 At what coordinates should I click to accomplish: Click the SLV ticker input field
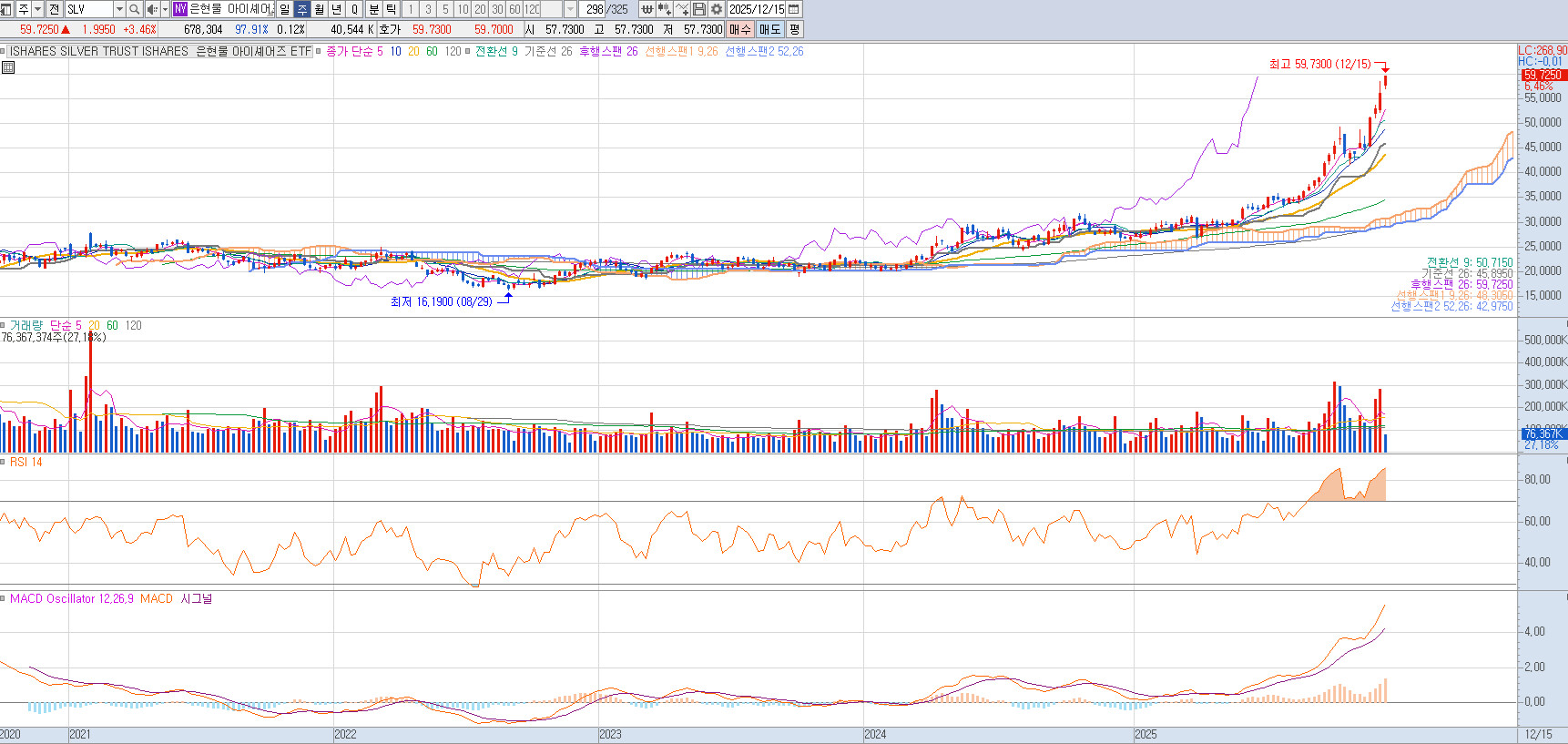(88, 9)
